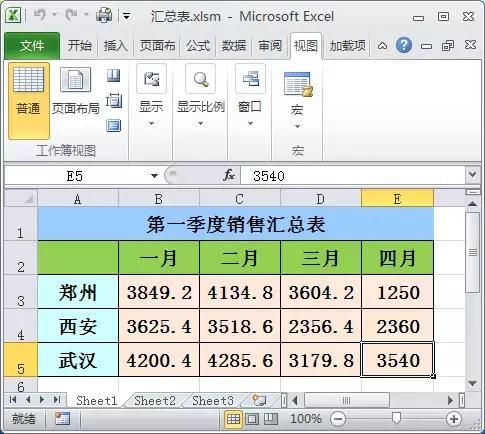Switch to the 公式 tab

pyautogui.click(x=198, y=46)
